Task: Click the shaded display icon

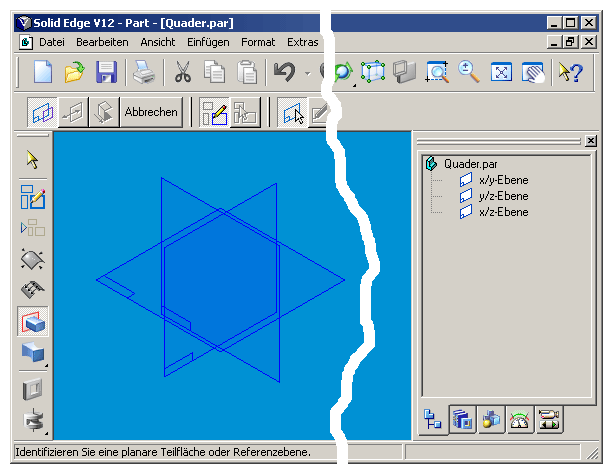Action: (x=404, y=72)
